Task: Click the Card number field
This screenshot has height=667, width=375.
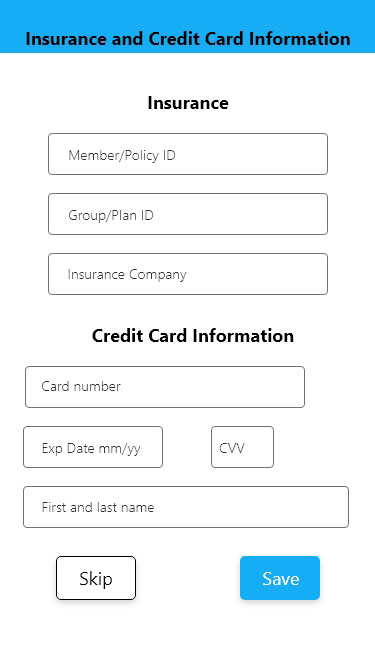Action: 165,387
